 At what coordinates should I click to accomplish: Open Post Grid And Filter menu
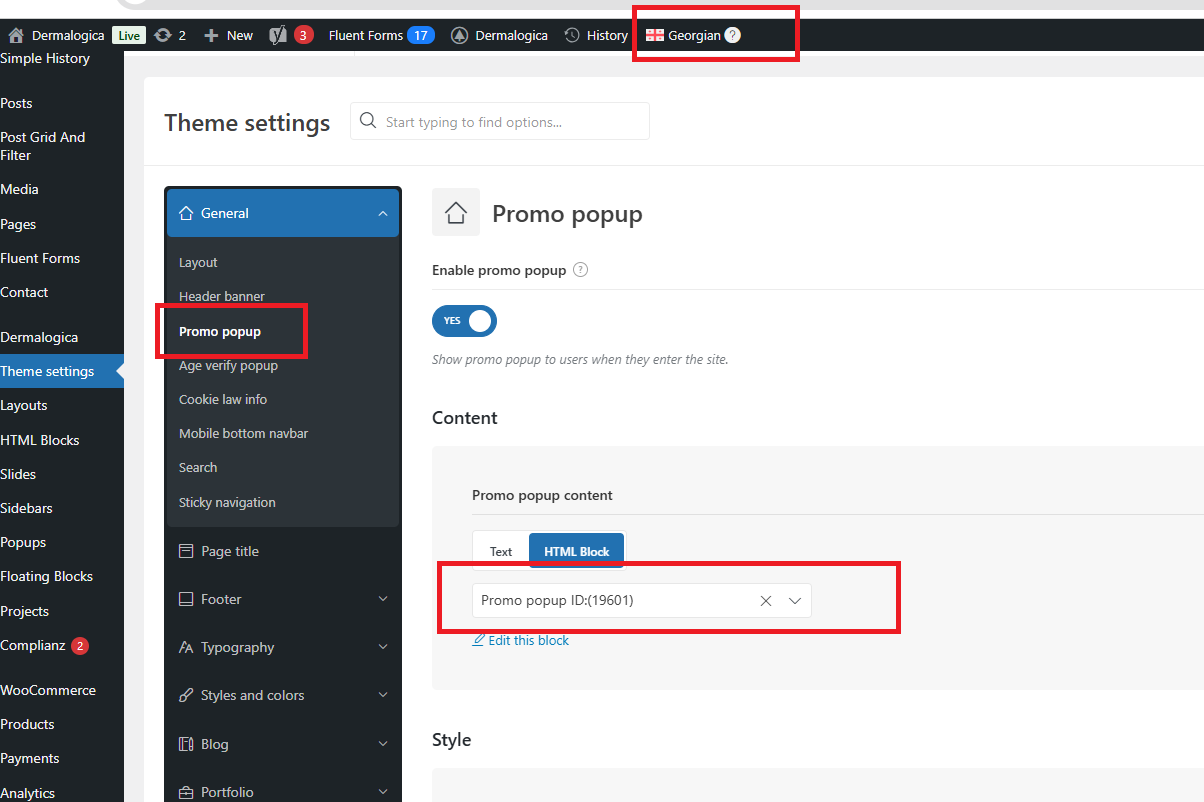(43, 146)
